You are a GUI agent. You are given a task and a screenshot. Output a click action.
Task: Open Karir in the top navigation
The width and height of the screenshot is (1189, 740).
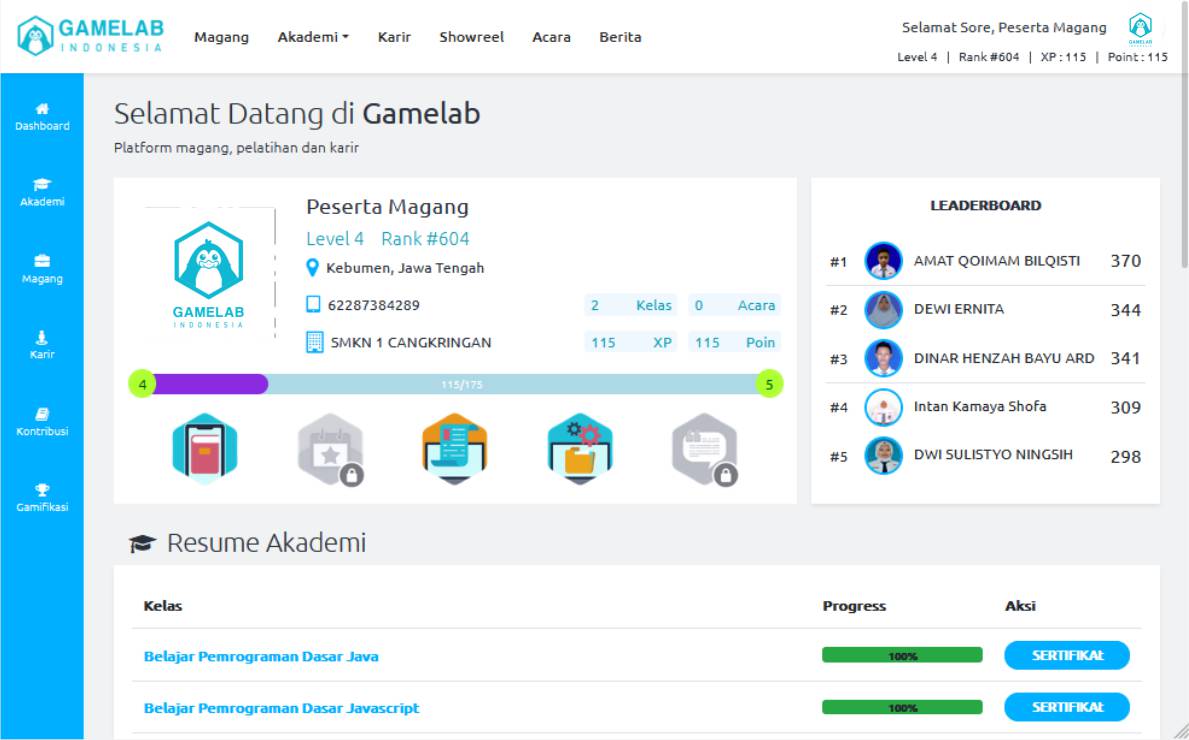pyautogui.click(x=394, y=36)
